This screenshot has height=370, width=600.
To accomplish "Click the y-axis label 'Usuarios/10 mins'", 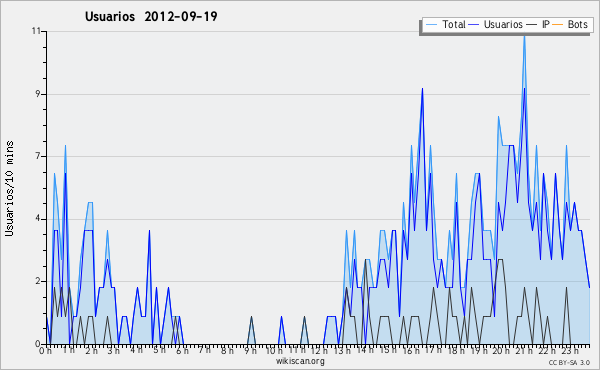I will pyautogui.click(x=9, y=189).
